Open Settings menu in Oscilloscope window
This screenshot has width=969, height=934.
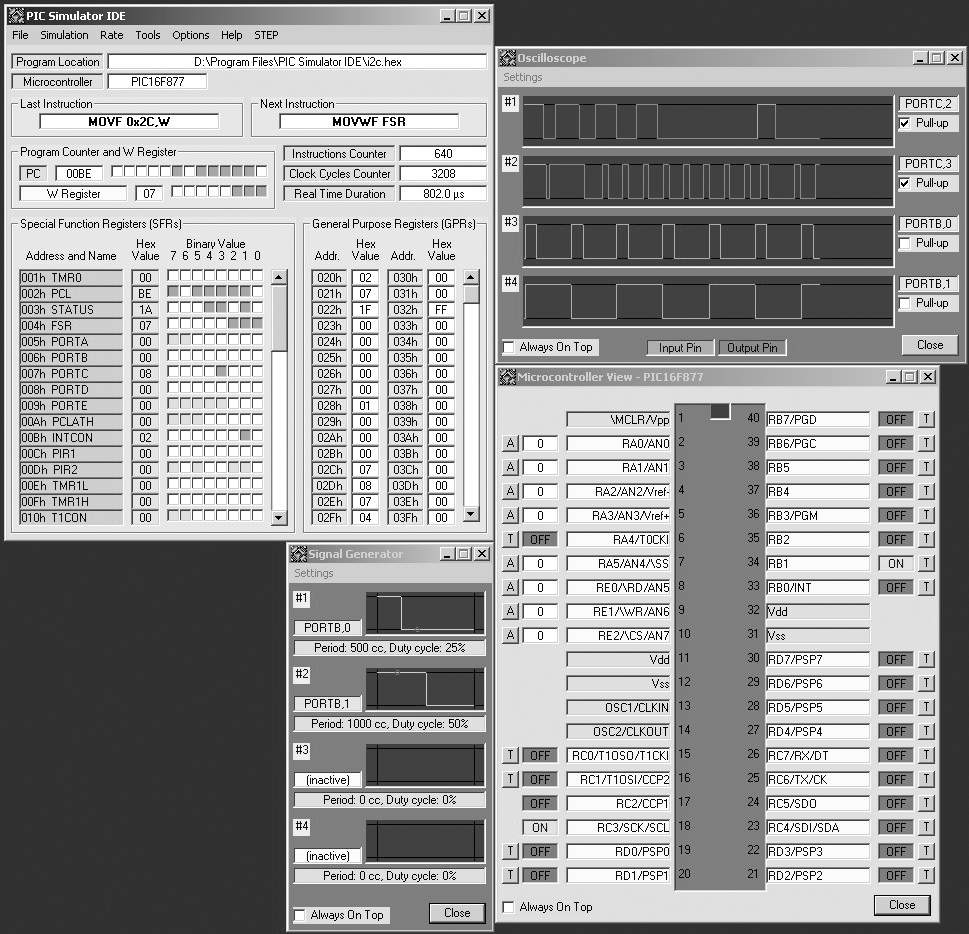tap(523, 77)
